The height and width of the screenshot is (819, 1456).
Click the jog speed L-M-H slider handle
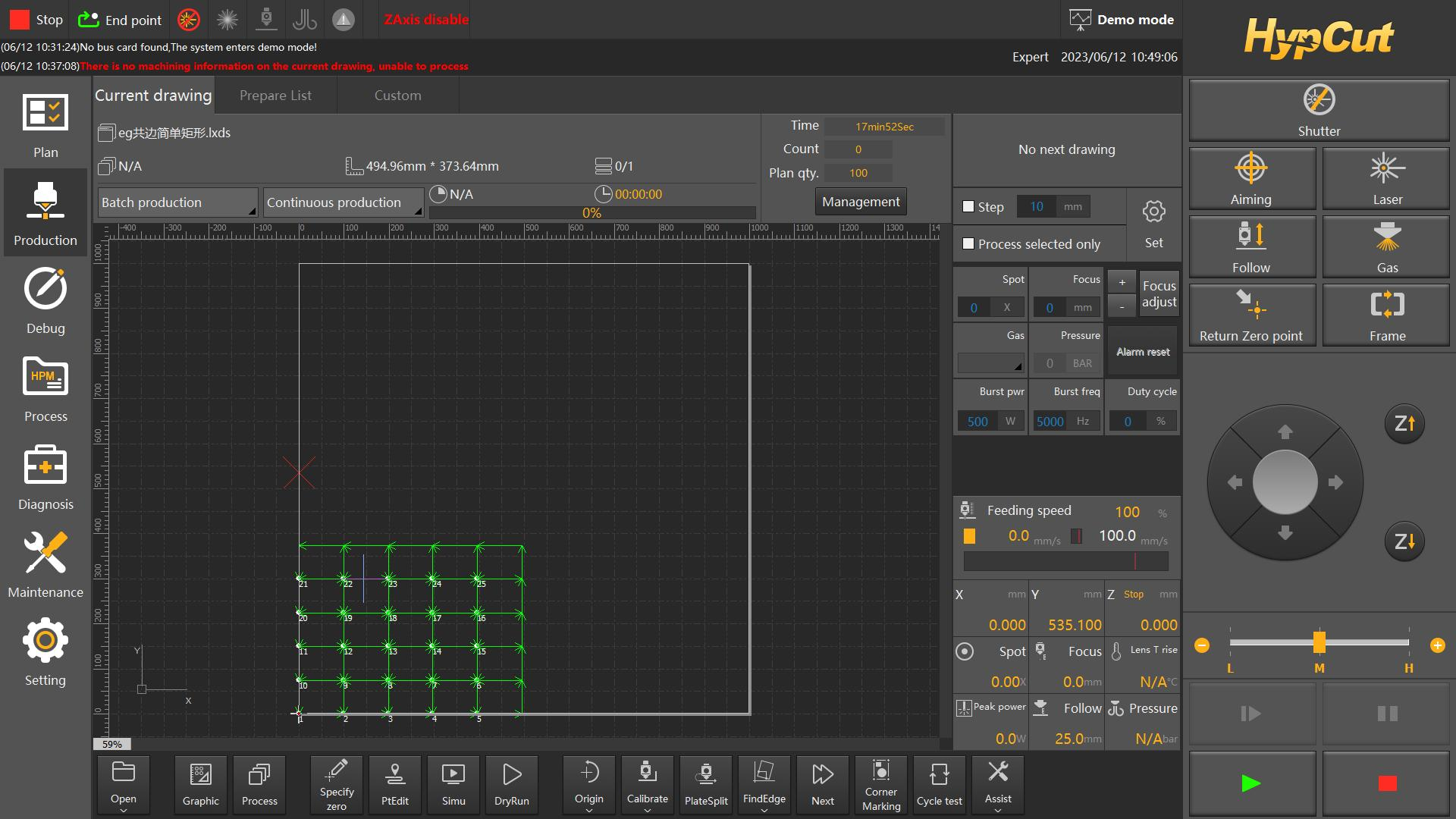point(1319,642)
